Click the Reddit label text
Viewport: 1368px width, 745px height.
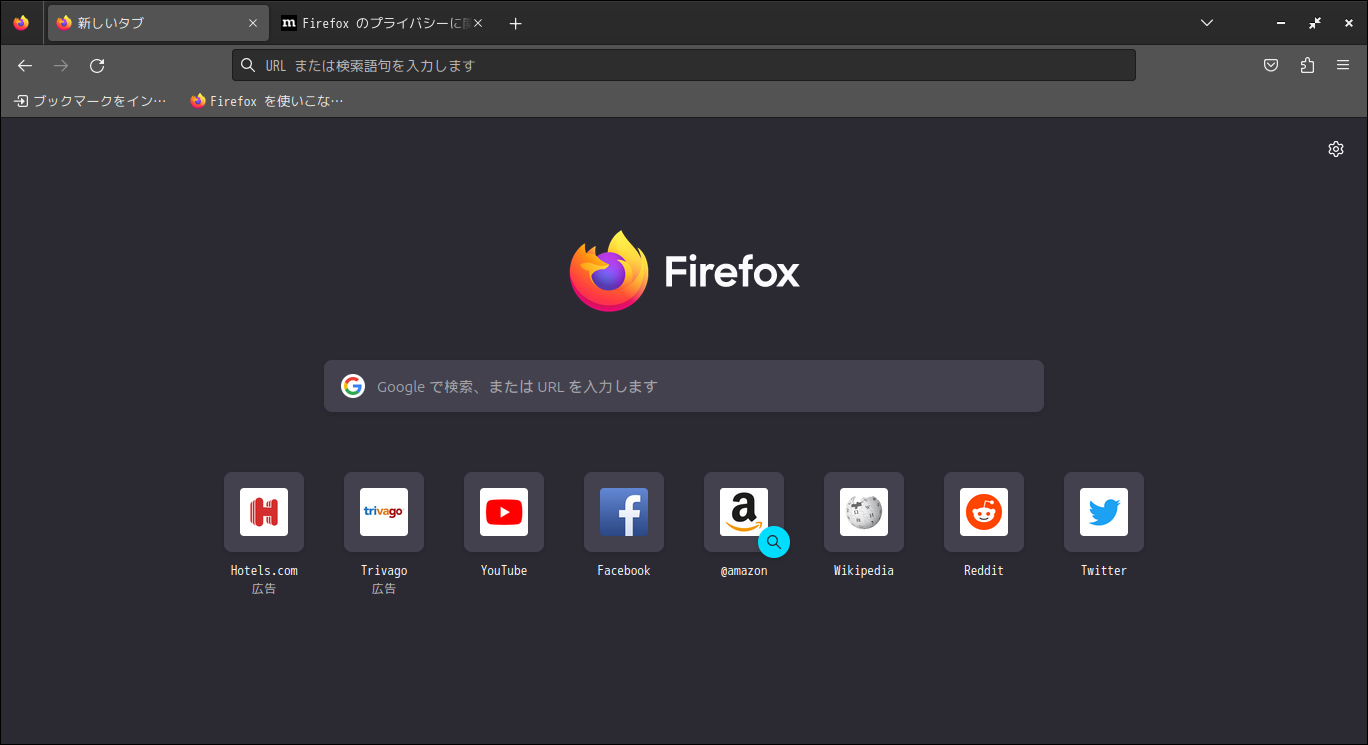coord(984,571)
